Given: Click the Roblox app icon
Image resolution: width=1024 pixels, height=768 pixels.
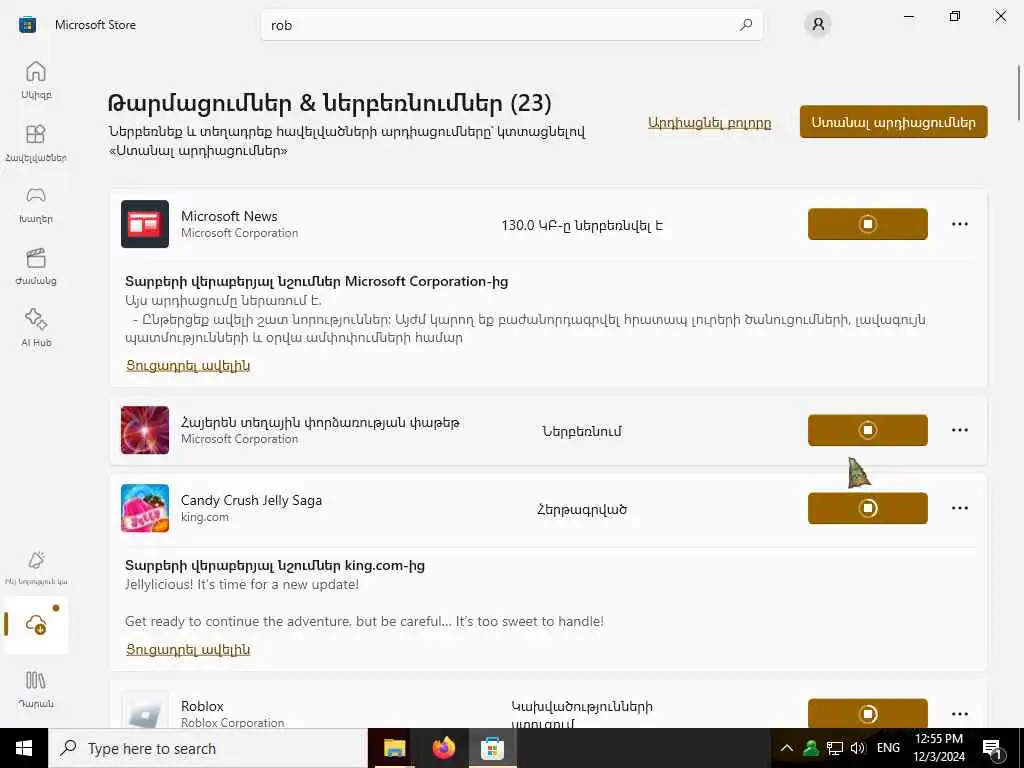Looking at the screenshot, I should click(145, 711).
